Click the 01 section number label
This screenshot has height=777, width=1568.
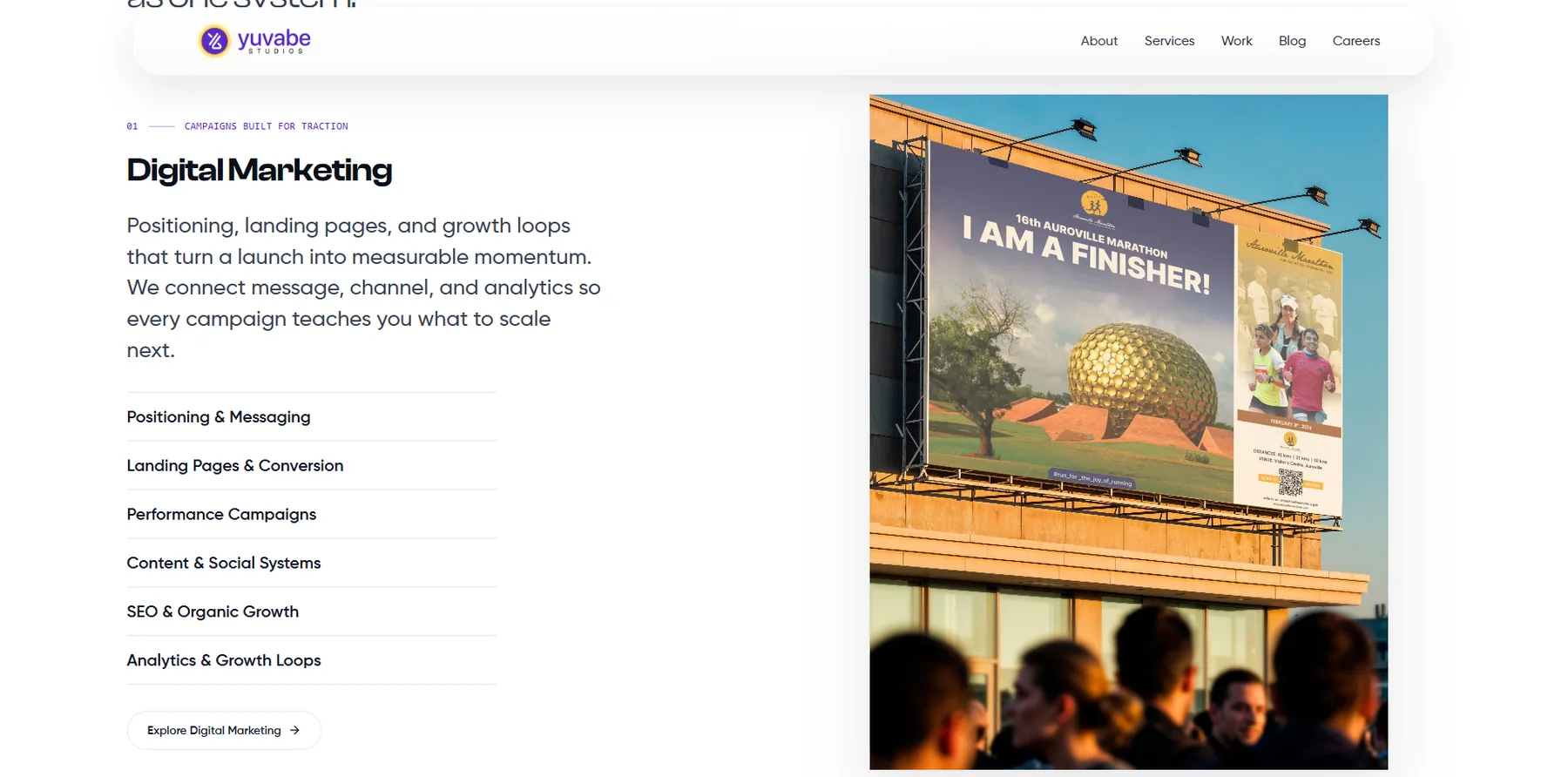tap(132, 126)
